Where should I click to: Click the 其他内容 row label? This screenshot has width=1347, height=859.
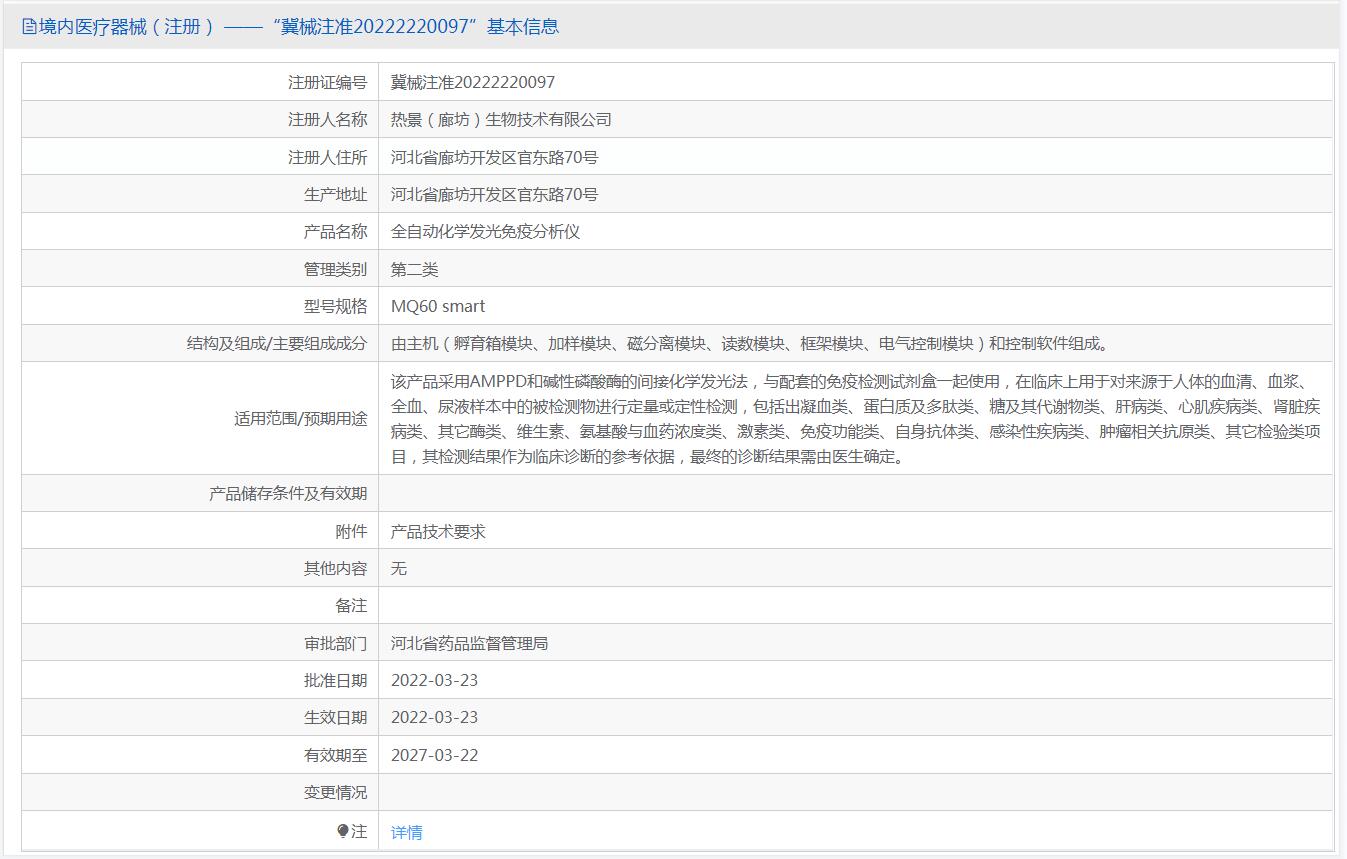(335, 569)
